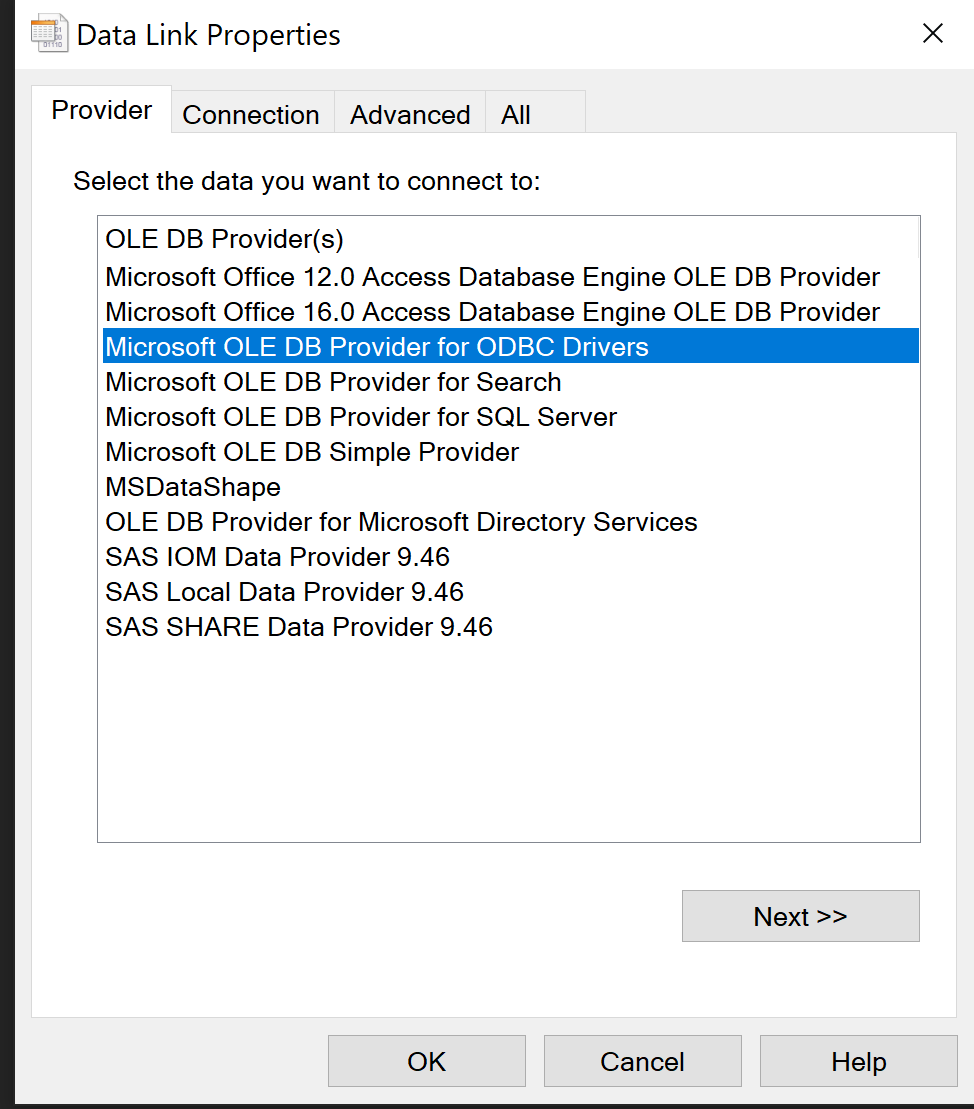The width and height of the screenshot is (974, 1109).
Task: Click the Next >> button
Action: pos(800,916)
